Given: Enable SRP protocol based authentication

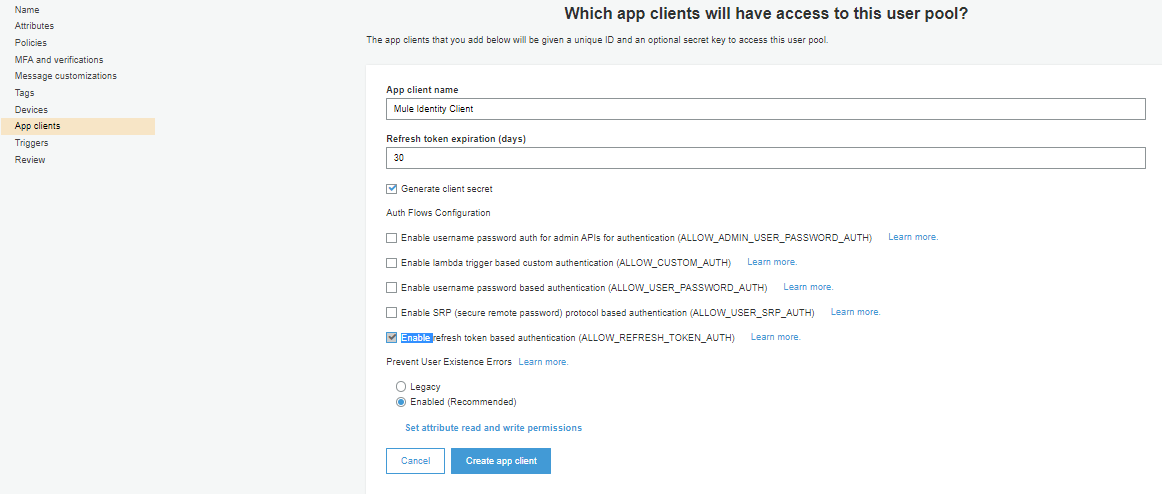Looking at the screenshot, I should [x=392, y=313].
